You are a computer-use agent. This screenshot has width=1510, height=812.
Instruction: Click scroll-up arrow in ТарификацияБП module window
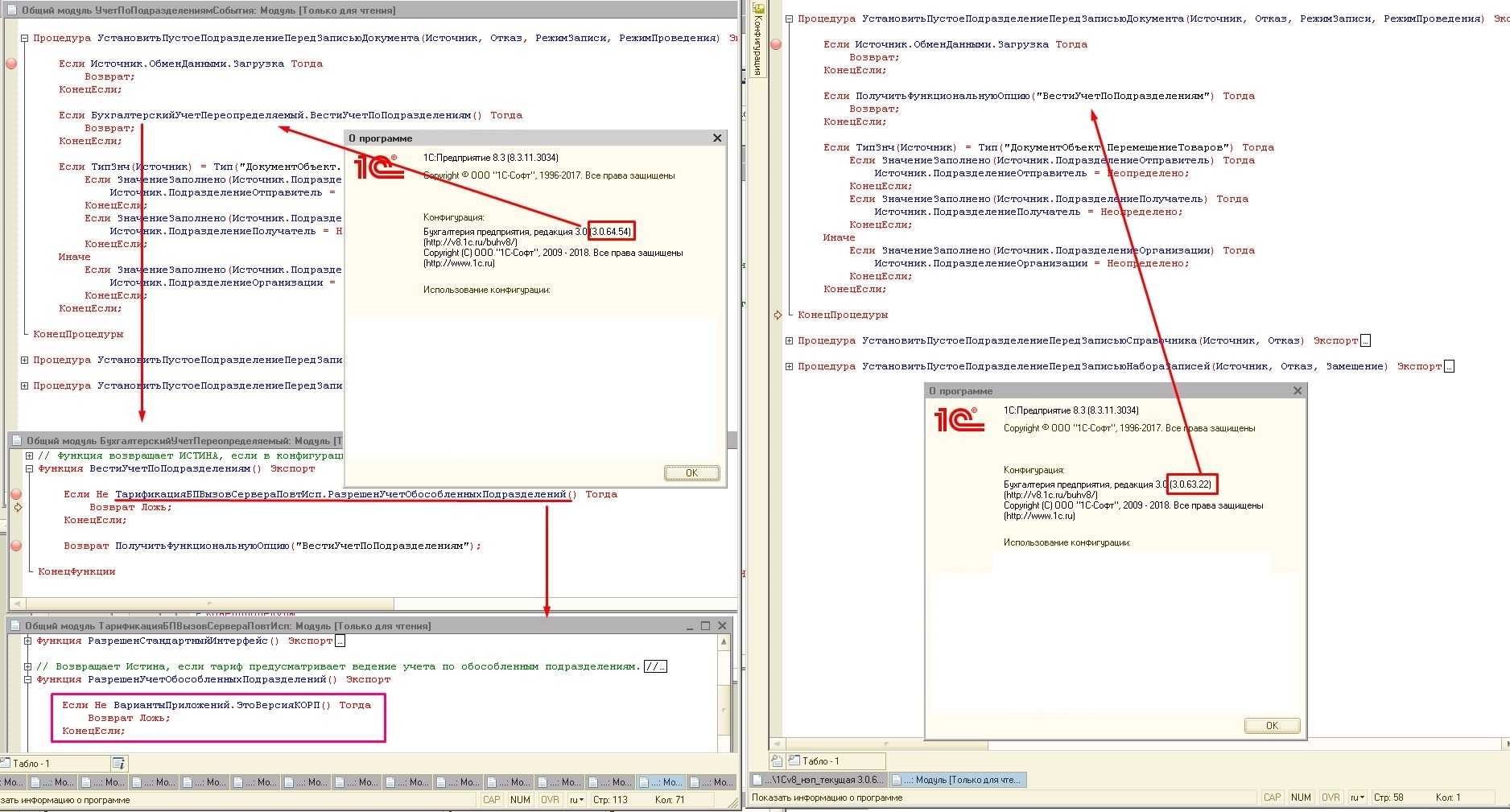point(724,641)
